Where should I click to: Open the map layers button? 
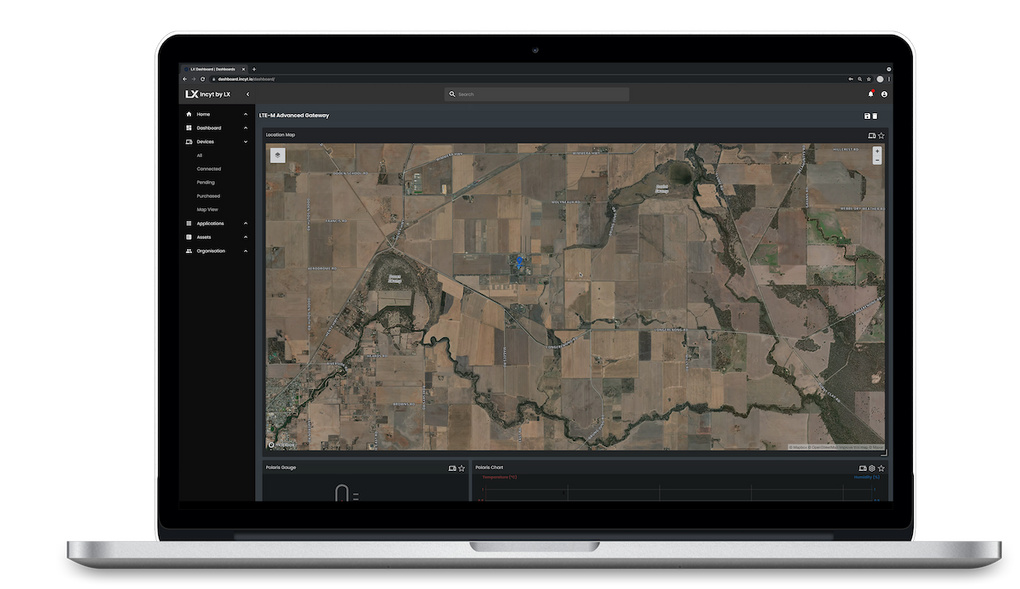pos(277,155)
